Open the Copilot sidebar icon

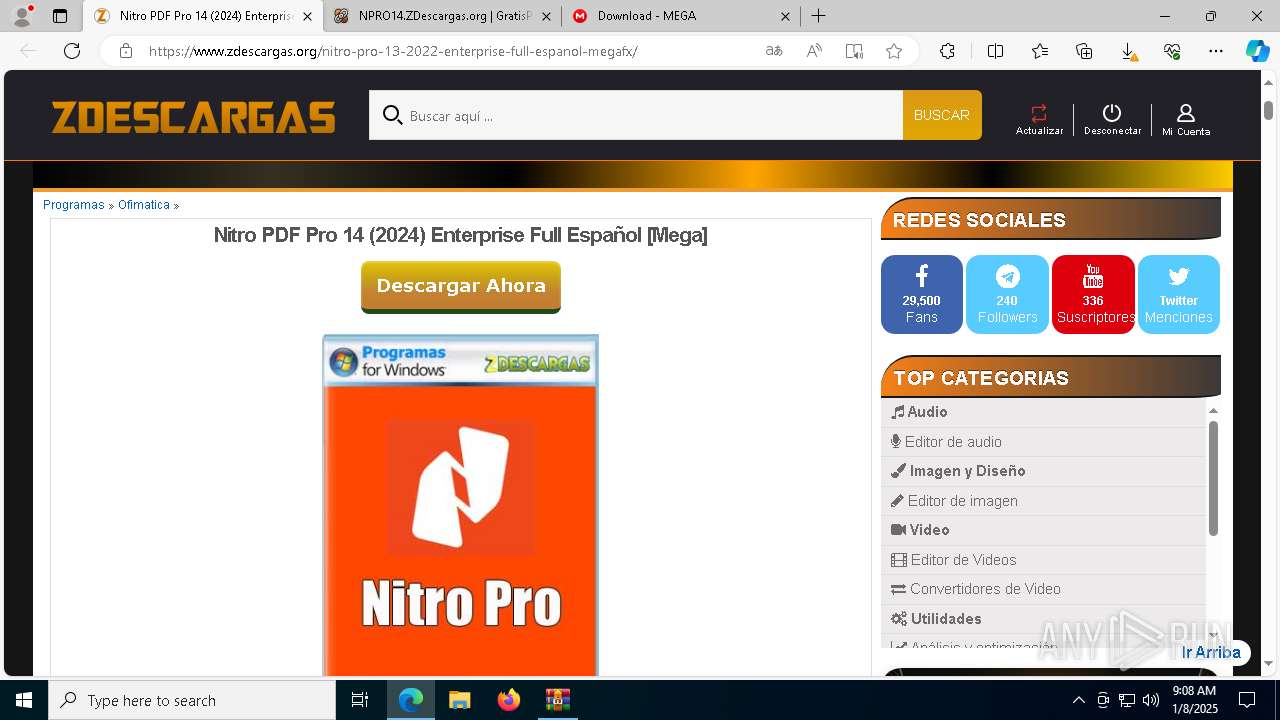(1257, 51)
